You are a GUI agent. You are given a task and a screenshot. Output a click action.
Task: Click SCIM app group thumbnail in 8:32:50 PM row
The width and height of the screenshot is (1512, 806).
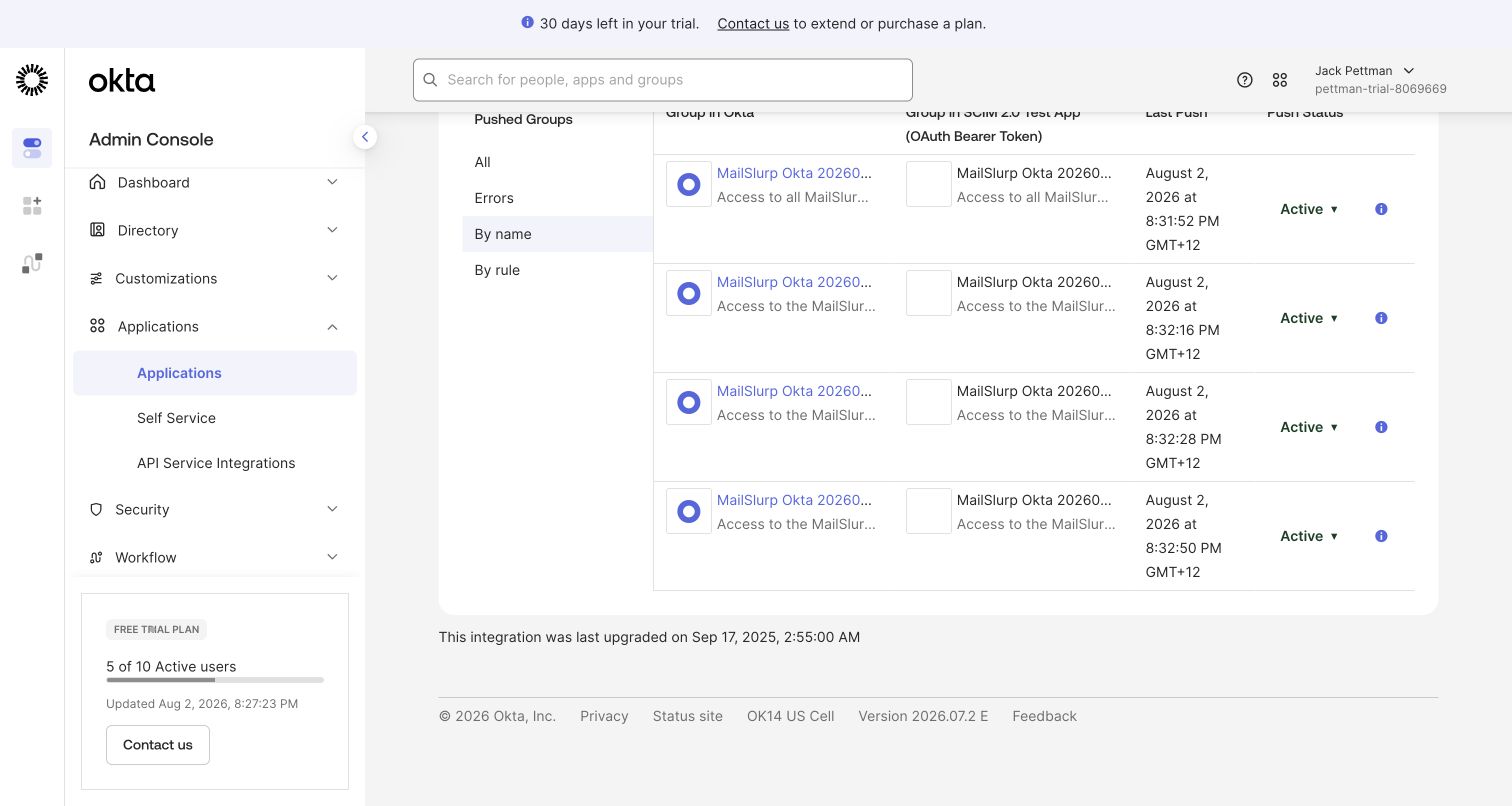pos(929,511)
